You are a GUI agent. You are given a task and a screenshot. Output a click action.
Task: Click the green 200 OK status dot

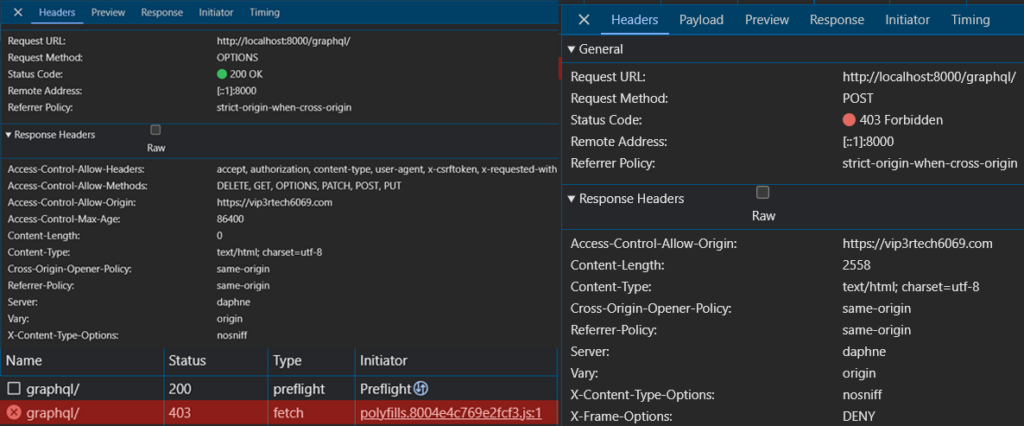pyautogui.click(x=222, y=74)
